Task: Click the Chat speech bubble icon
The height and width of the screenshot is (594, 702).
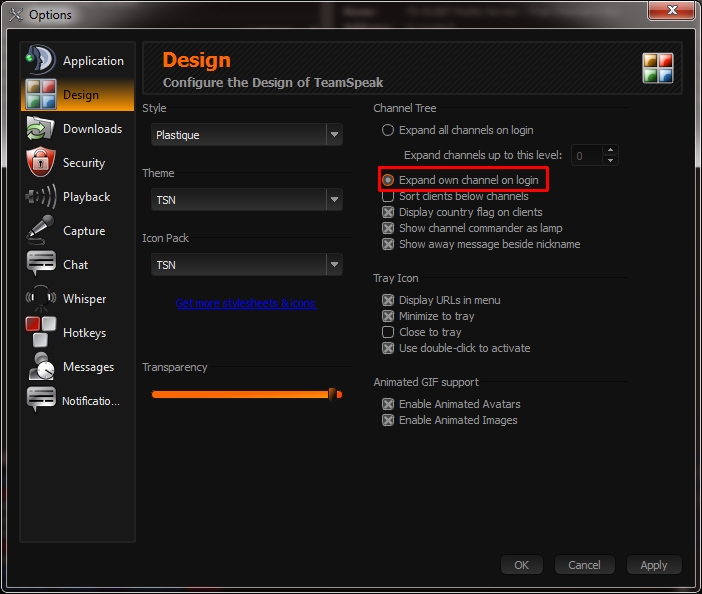Action: 41,264
